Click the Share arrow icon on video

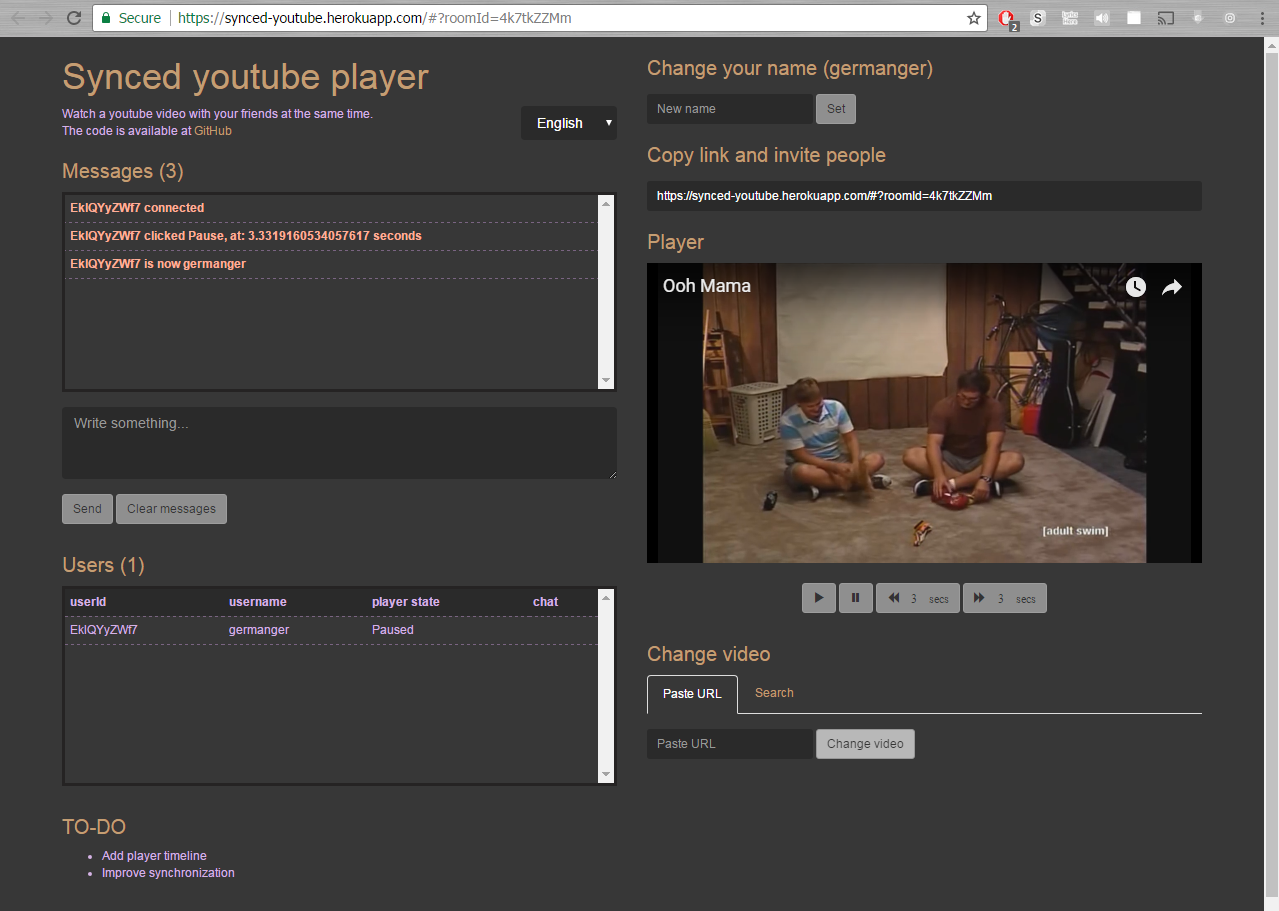pos(1172,287)
